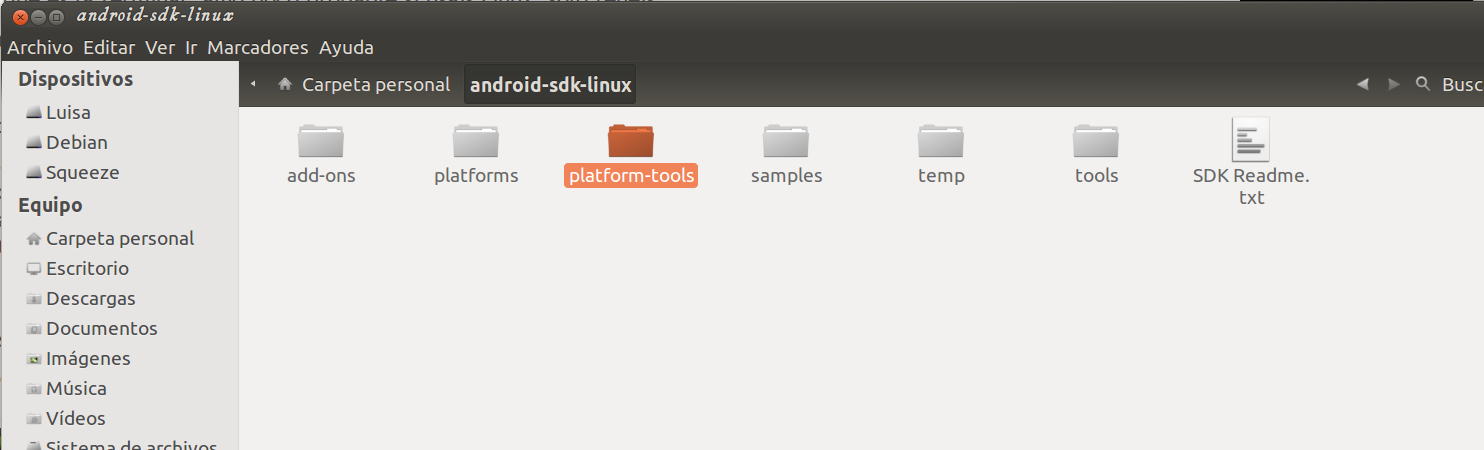Click the search magnifier icon
The width and height of the screenshot is (1484, 450).
[x=1423, y=85]
